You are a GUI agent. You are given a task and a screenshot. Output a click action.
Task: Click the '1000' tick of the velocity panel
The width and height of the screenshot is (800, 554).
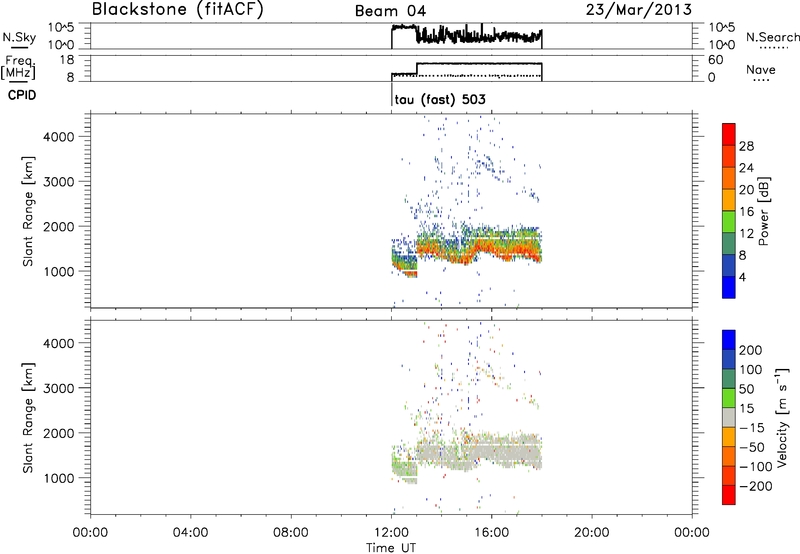tap(58, 478)
